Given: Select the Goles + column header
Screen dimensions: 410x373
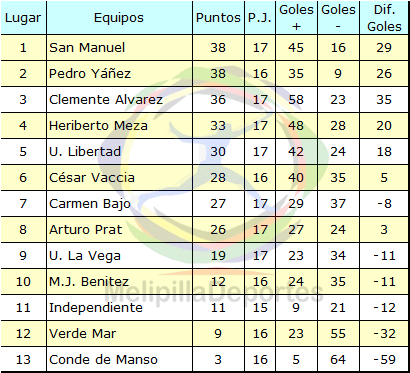Looking at the screenshot, I should tap(296, 18).
